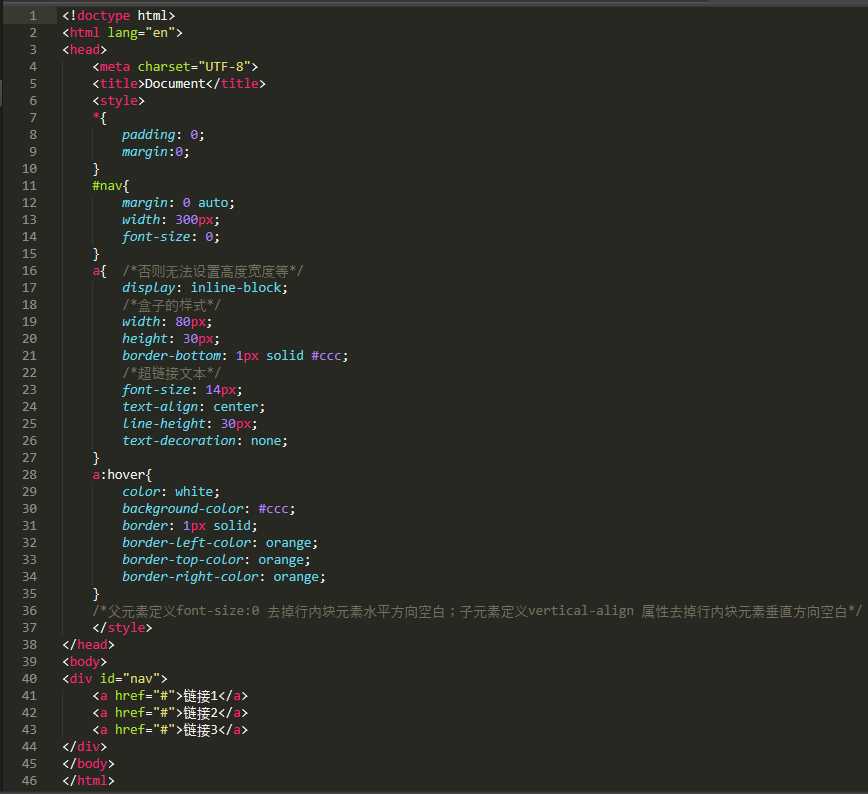
Task: Click line number 1 in the gutter
Action: [x=33, y=16]
